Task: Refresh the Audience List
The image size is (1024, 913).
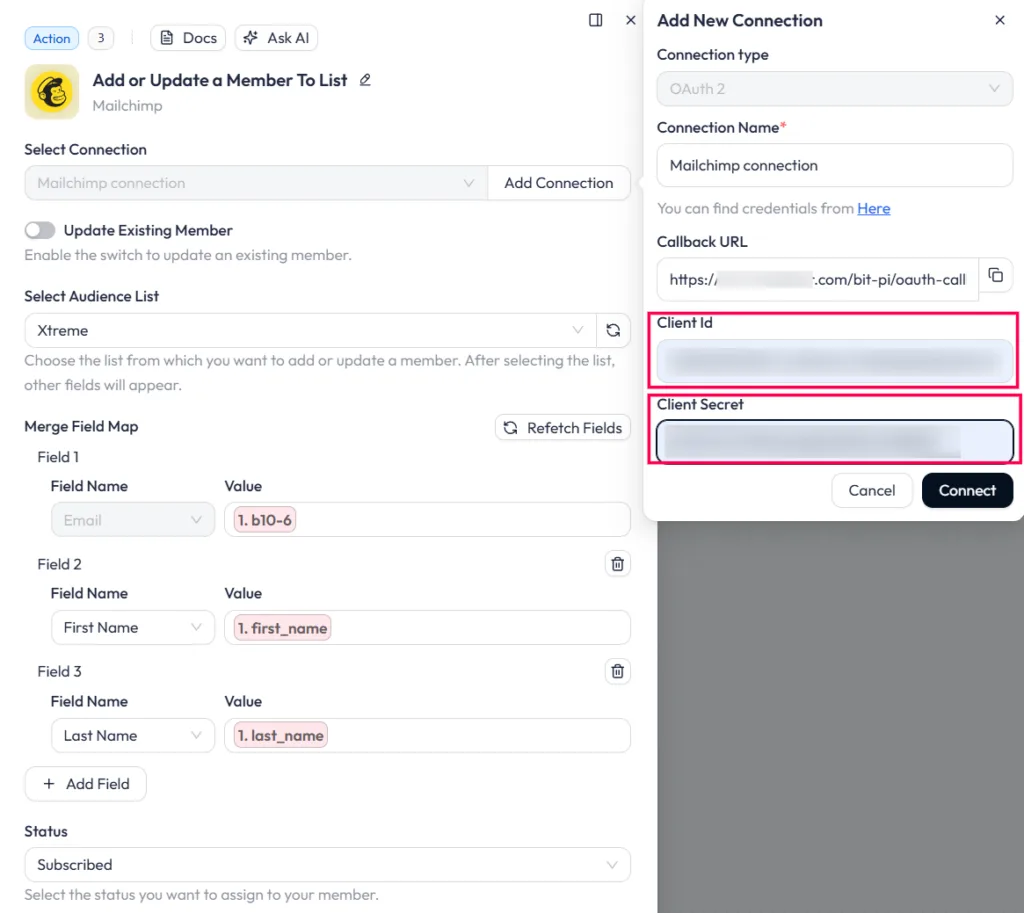Action: click(613, 330)
